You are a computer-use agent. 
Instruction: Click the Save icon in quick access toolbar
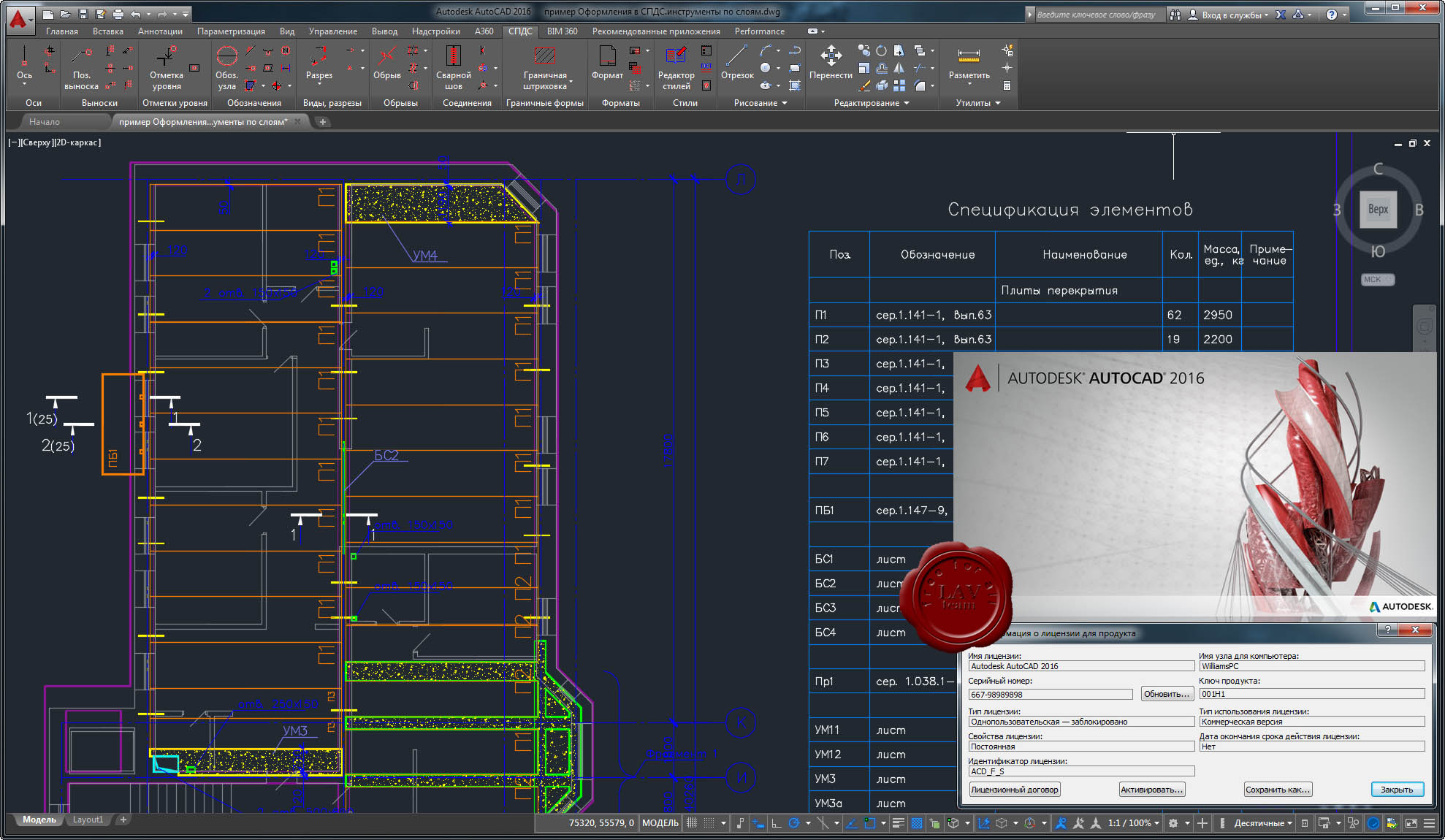point(83,14)
